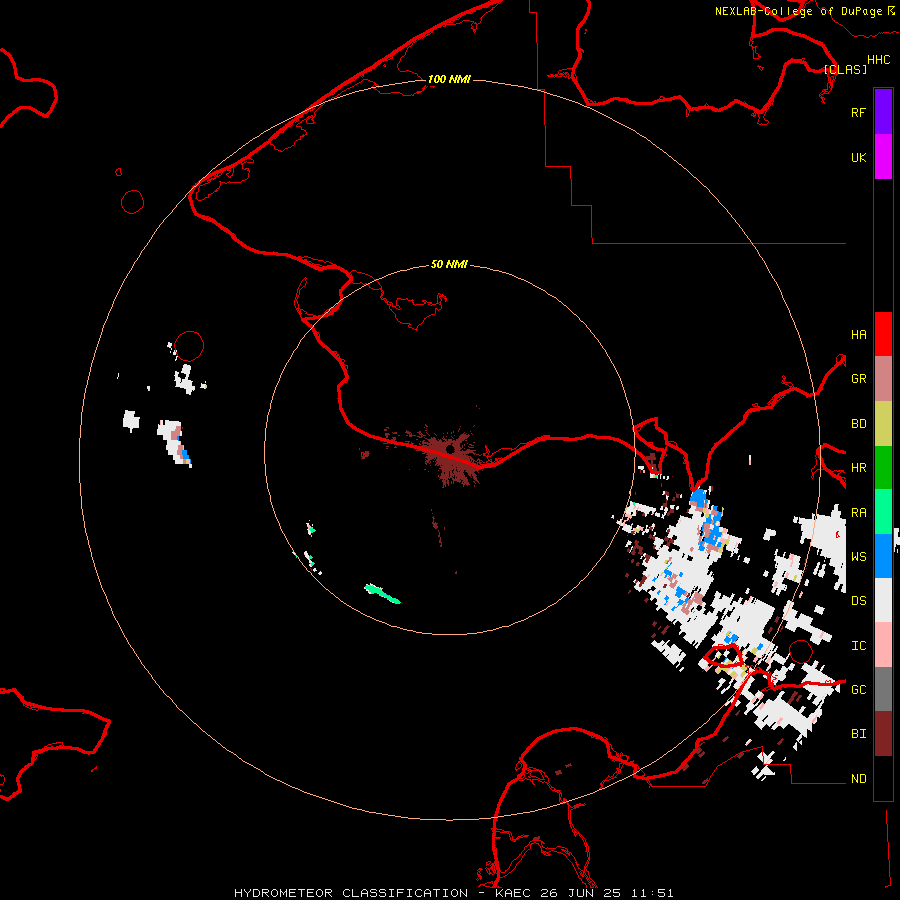The image size is (900, 900).
Task: Click the "WS" legend label
Action: pyautogui.click(x=858, y=557)
